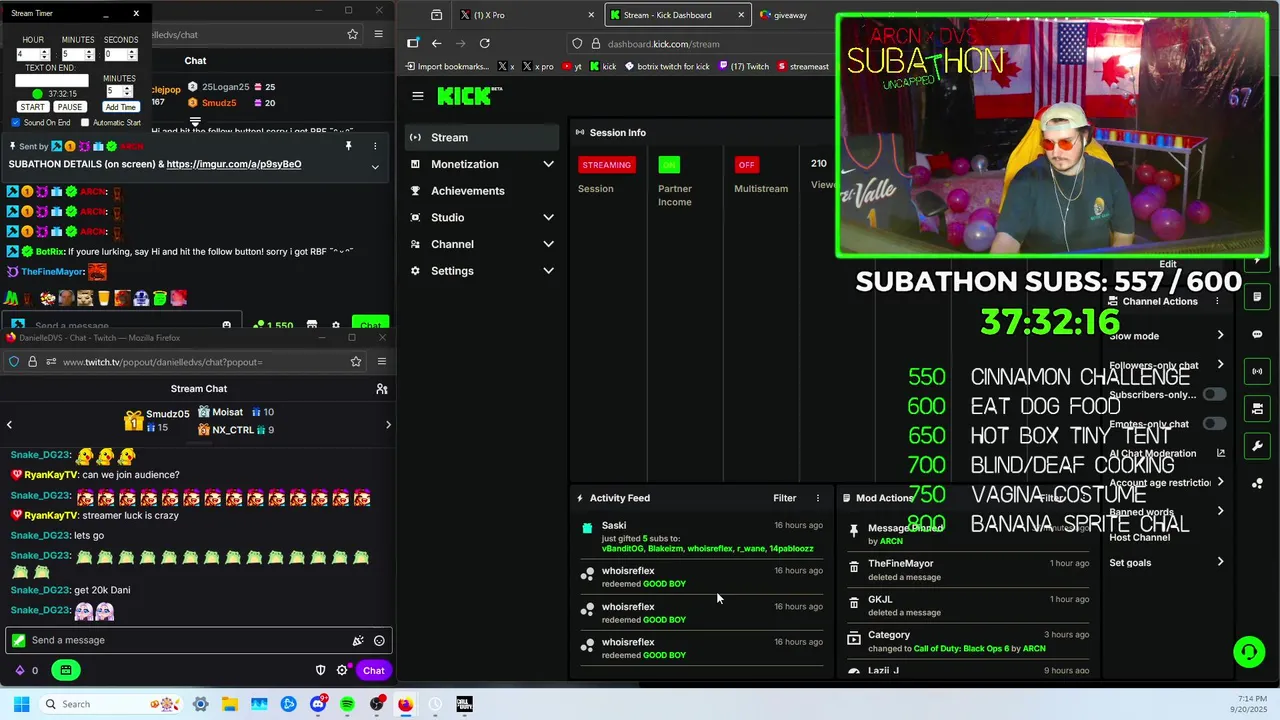Click Add Time in the Stream Timer
Screen dimensions: 1280x720
click(121, 107)
